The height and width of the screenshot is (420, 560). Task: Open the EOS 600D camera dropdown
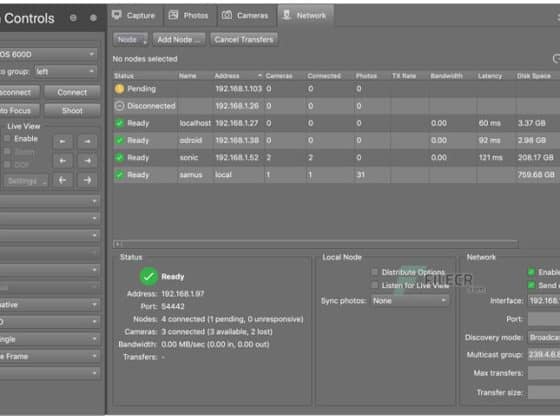[48, 54]
